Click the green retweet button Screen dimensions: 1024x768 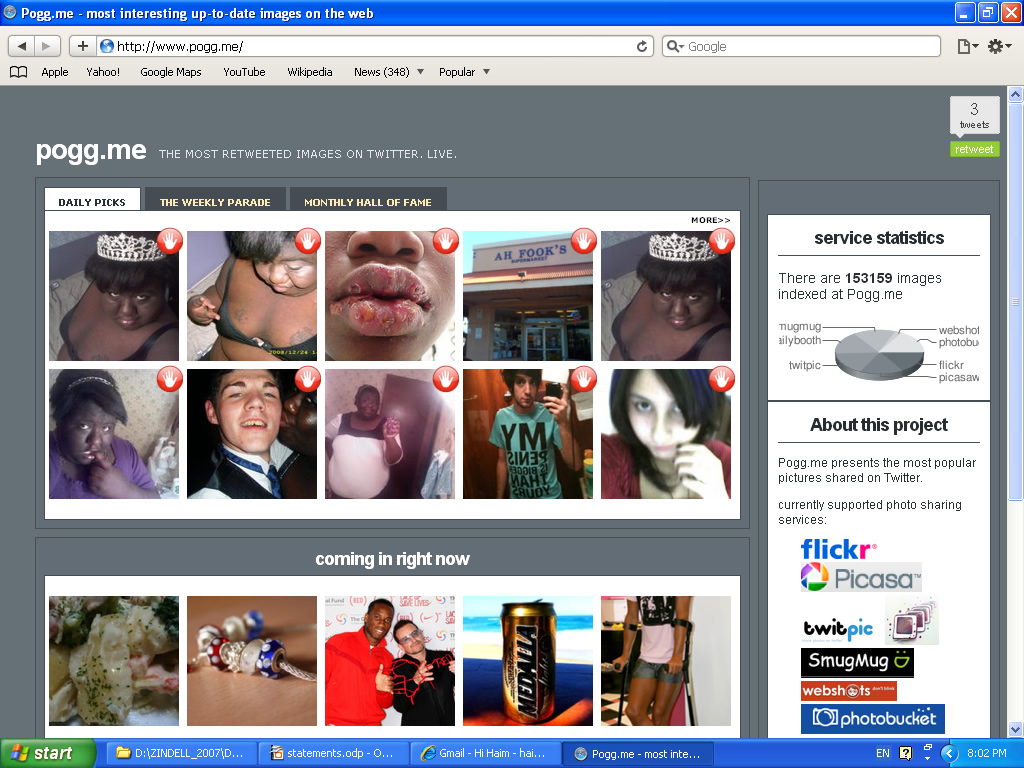[x=974, y=149]
